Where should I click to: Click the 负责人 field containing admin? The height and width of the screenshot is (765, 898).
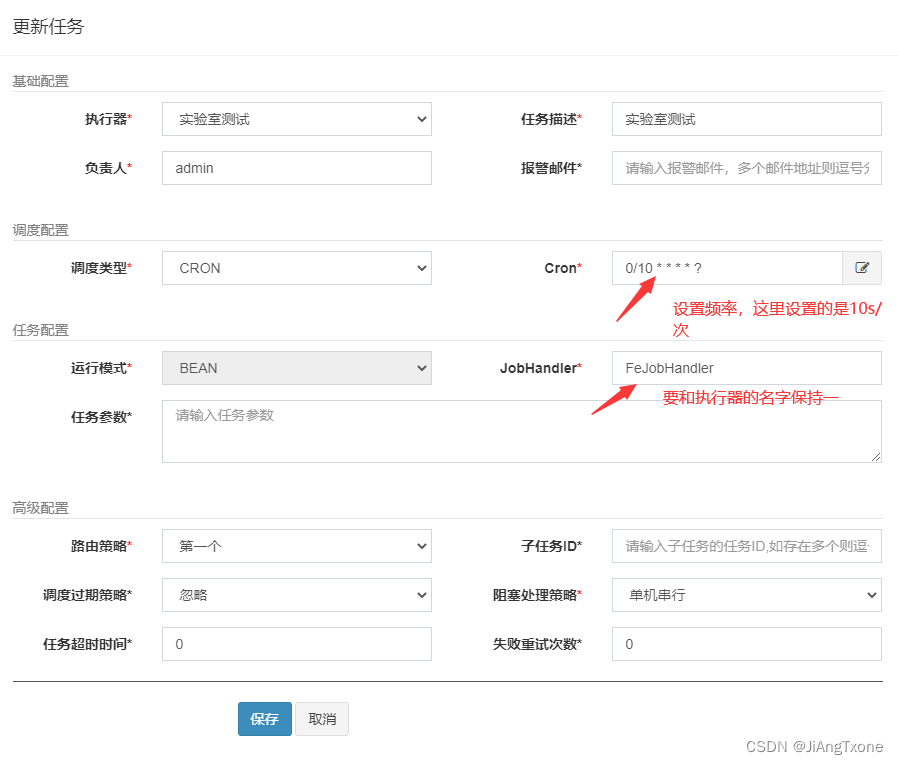(x=297, y=168)
